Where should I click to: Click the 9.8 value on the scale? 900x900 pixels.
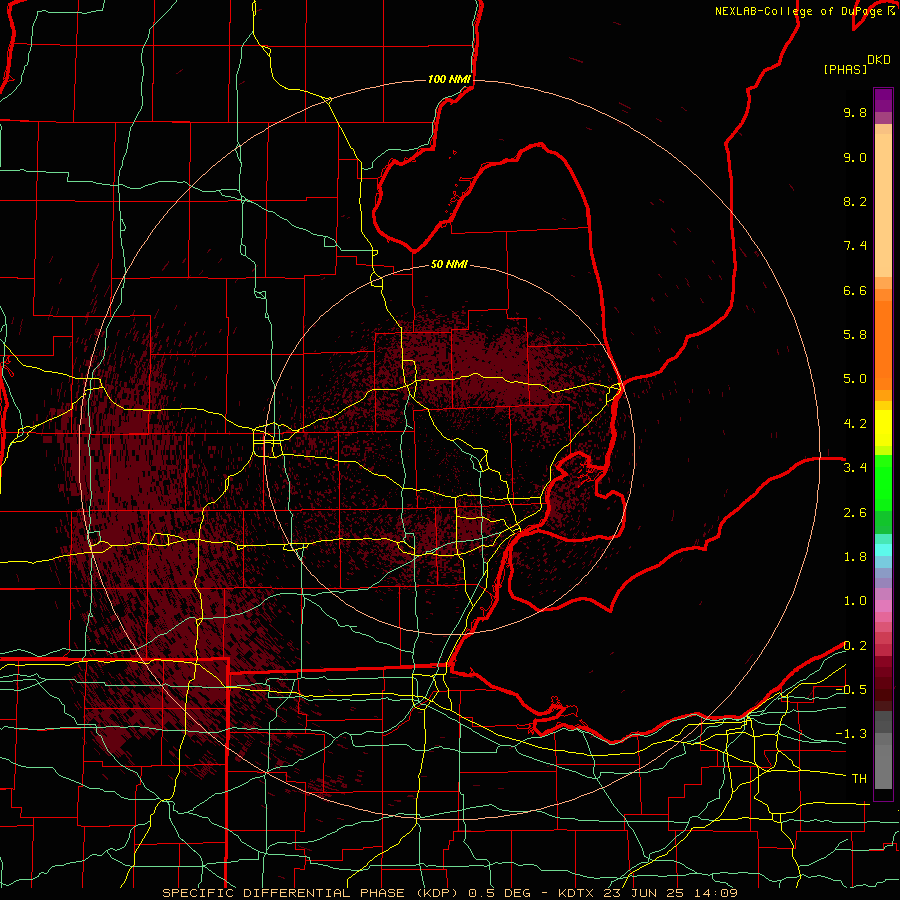(x=855, y=112)
